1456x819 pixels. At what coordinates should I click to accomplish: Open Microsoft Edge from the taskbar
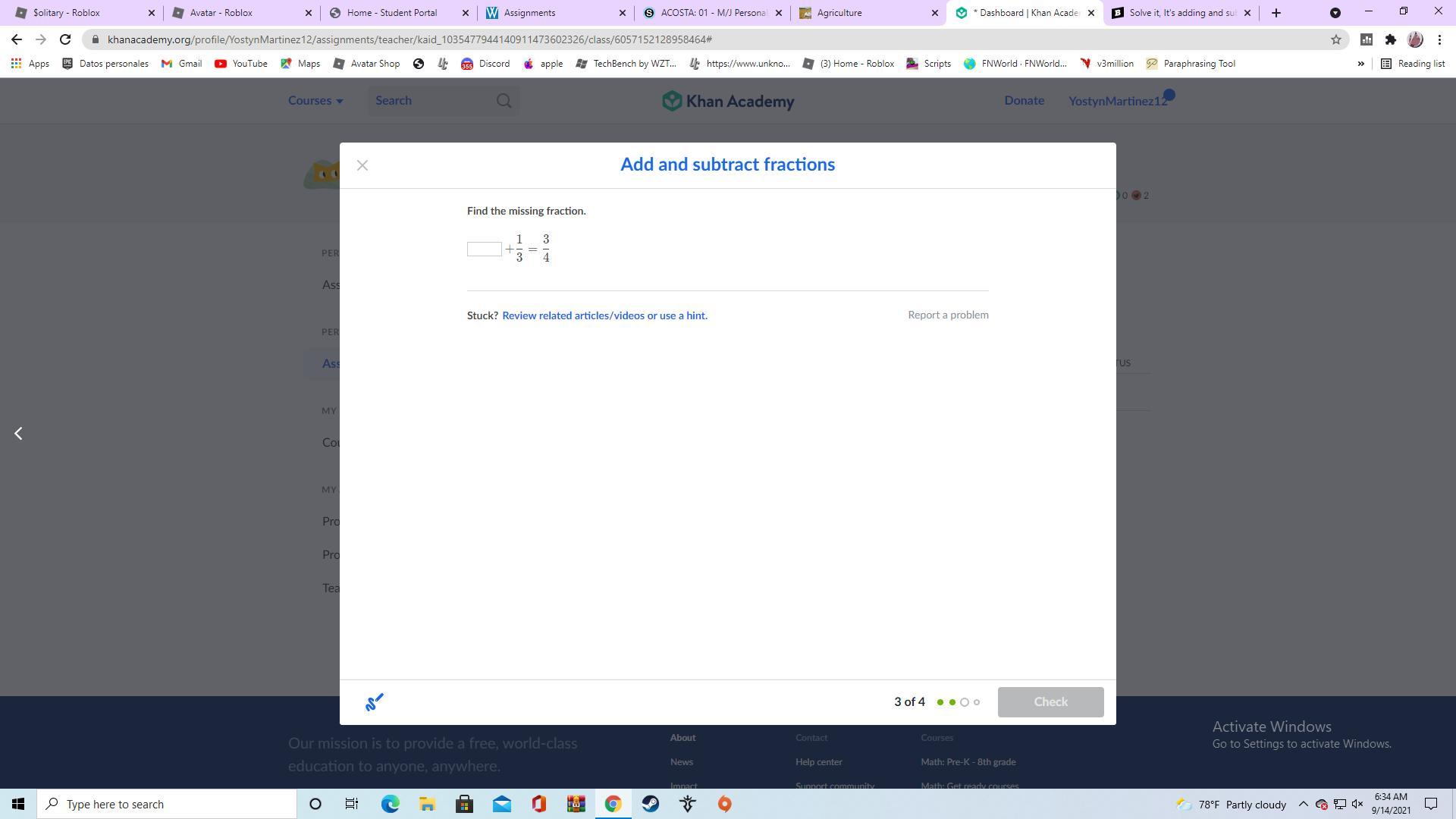[x=390, y=804]
